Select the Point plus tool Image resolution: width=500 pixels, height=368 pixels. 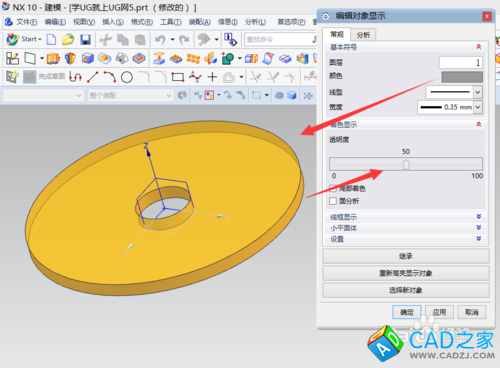click(x=212, y=77)
